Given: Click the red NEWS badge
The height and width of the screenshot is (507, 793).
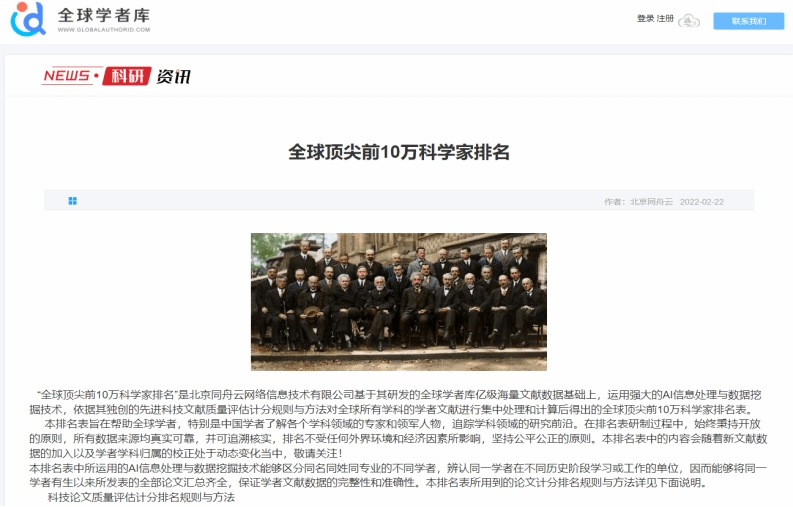Looking at the screenshot, I should (x=69, y=75).
